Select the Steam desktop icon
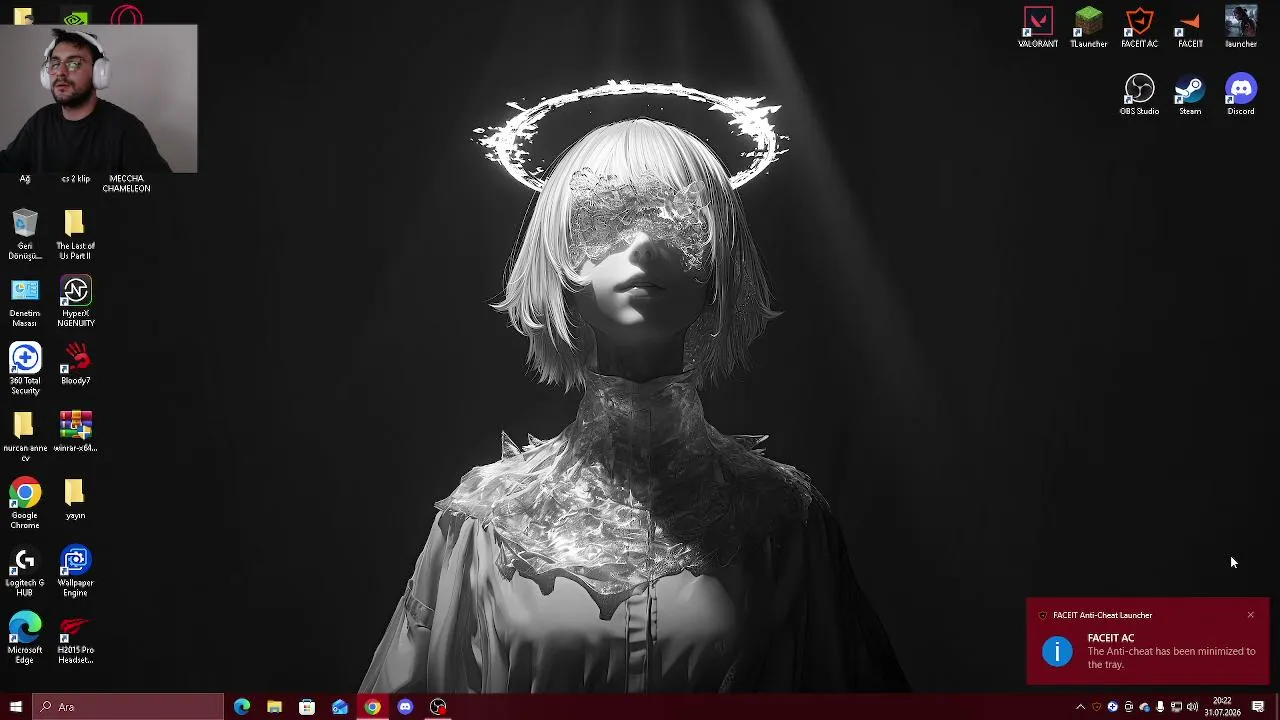1280x720 pixels. click(x=1190, y=95)
